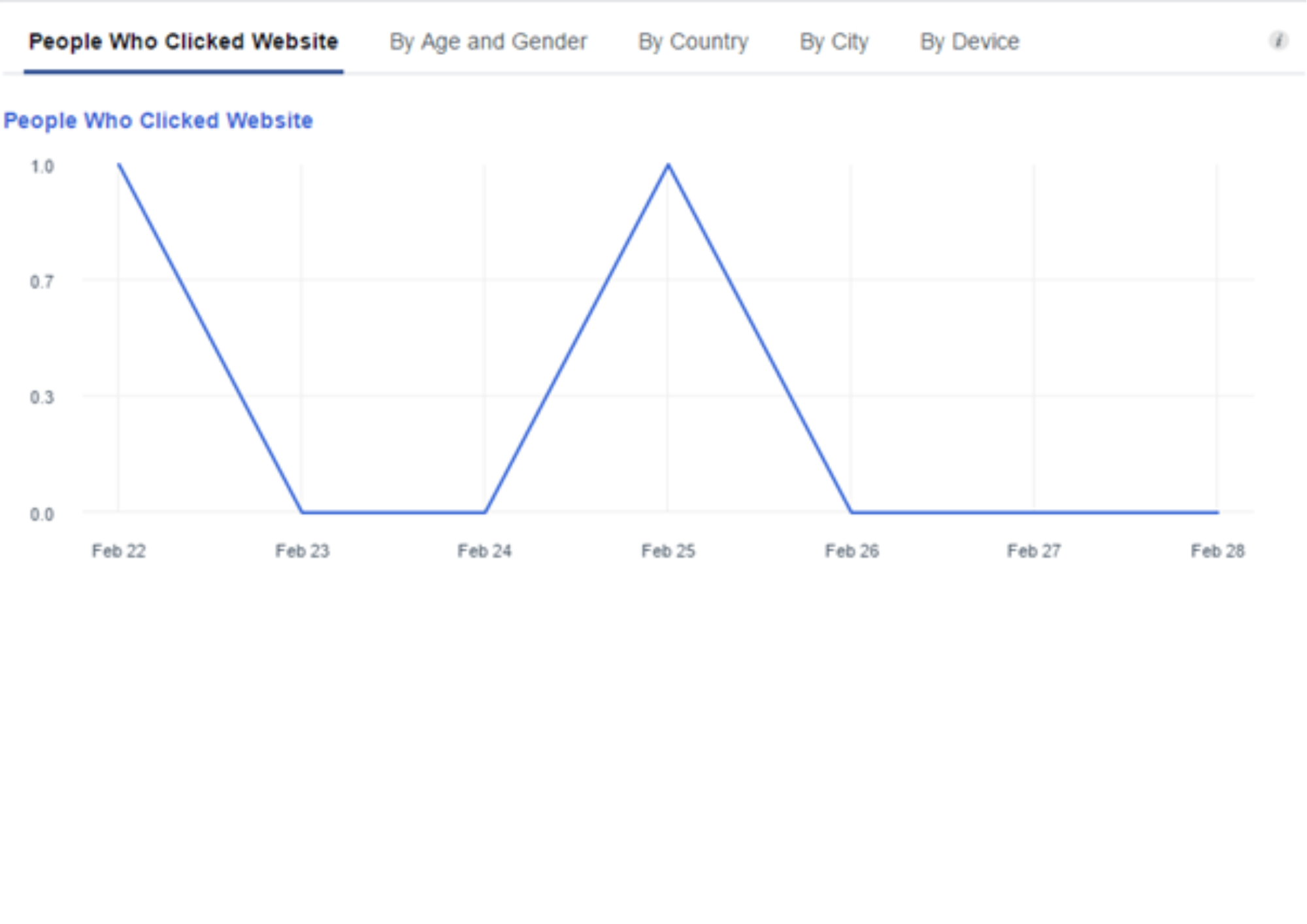
Task: Click the Feb 24 data point on line
Action: 485,512
